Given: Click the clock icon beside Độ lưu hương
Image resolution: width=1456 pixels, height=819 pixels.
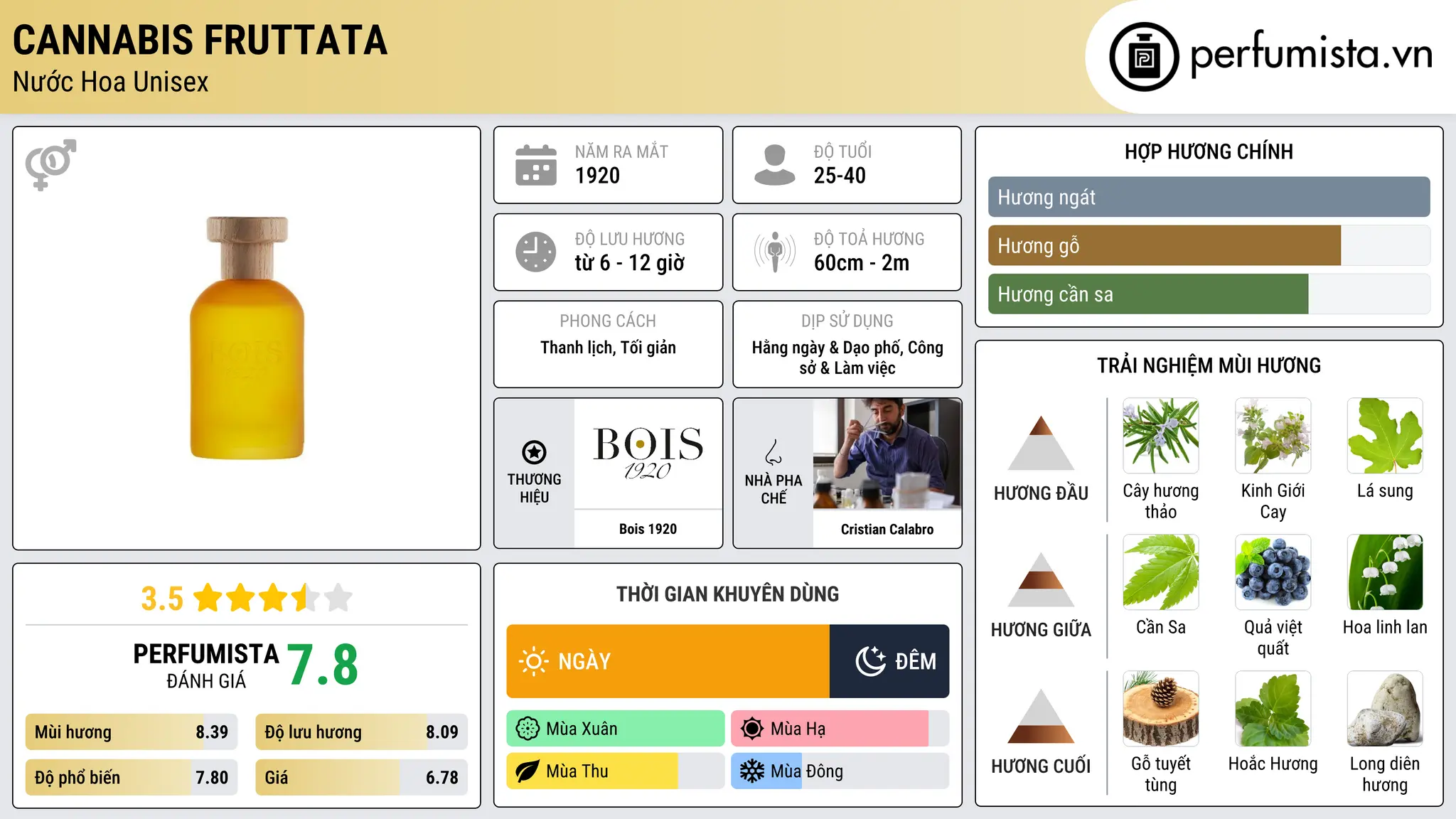Looking at the screenshot, I should tap(536, 252).
